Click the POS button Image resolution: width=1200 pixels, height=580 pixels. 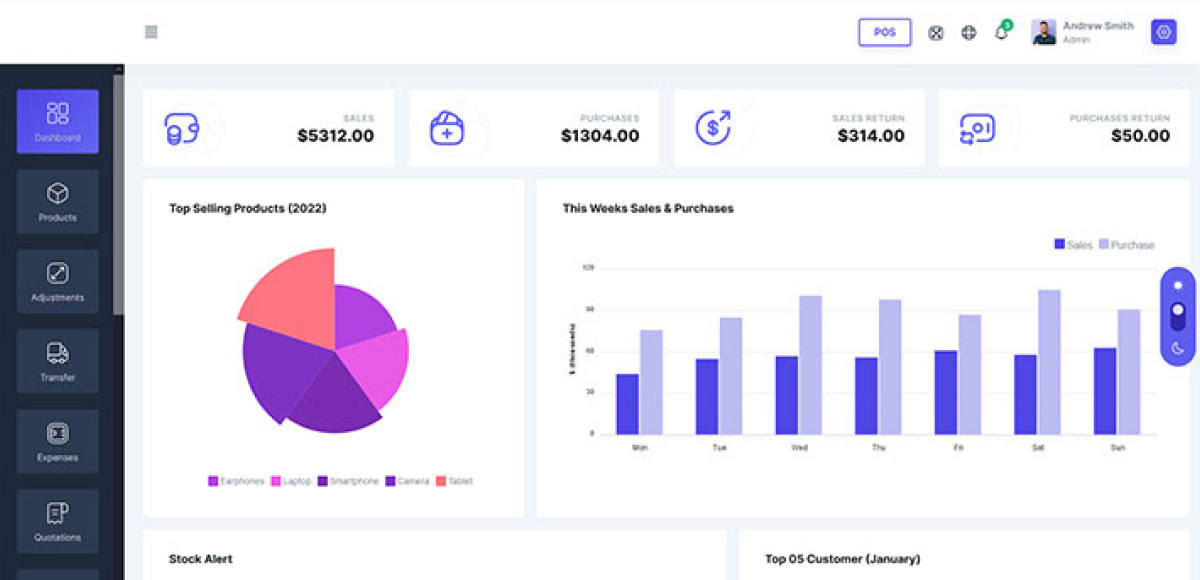coord(884,32)
